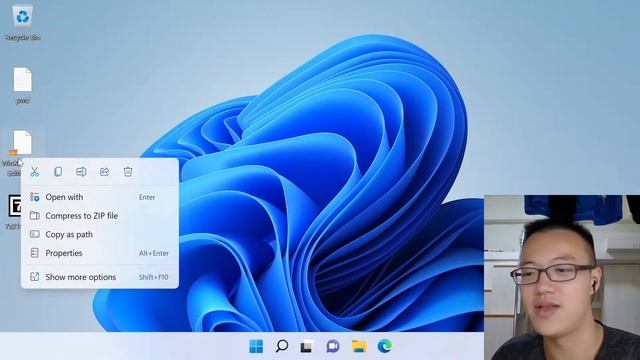This screenshot has height=360, width=640.
Task: Launch the Chat icon on taskbar
Action: [x=333, y=347]
